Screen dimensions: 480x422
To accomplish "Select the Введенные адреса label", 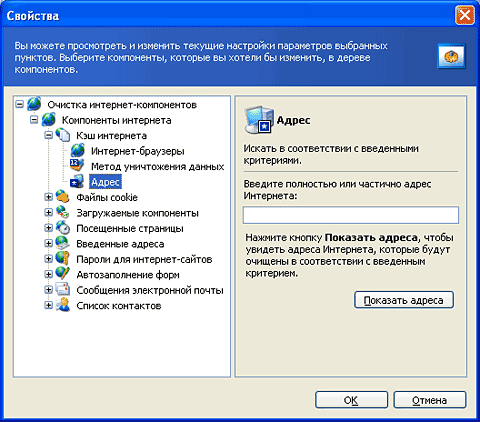I will coord(120,244).
